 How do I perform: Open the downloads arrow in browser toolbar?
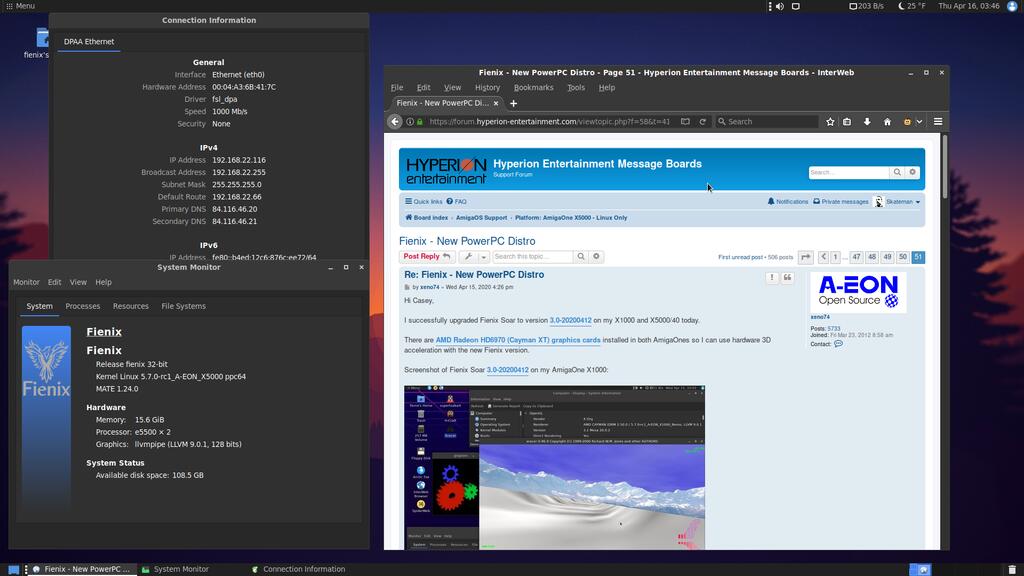point(867,121)
